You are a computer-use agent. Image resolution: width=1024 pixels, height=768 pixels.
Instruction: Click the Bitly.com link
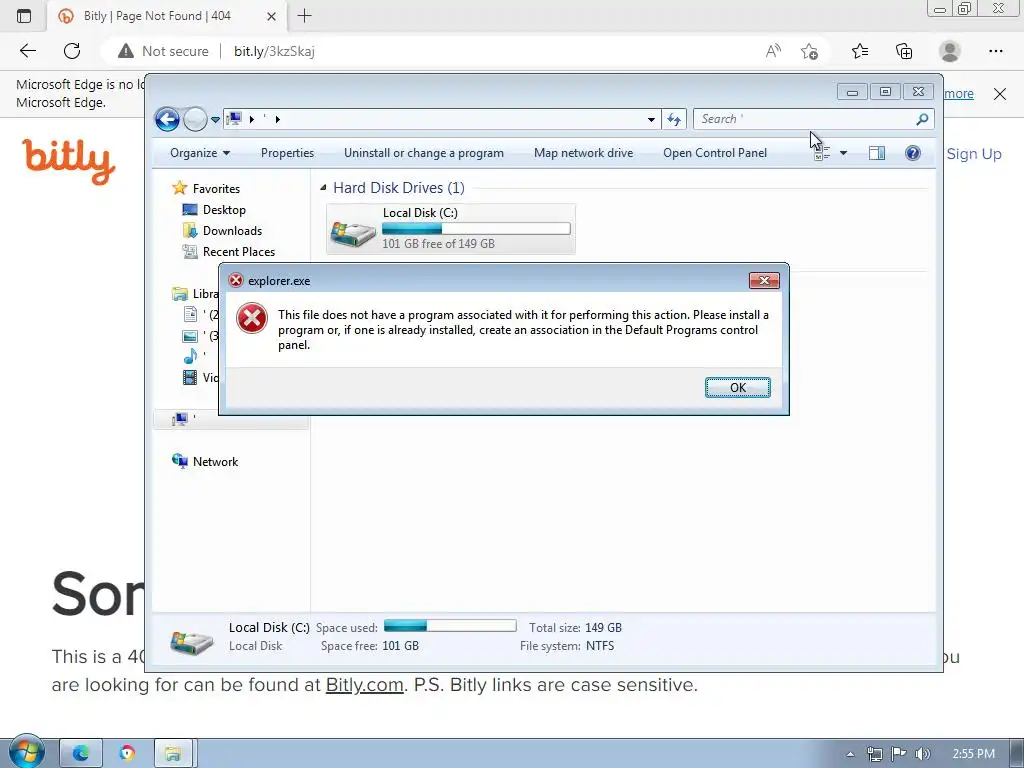364,684
